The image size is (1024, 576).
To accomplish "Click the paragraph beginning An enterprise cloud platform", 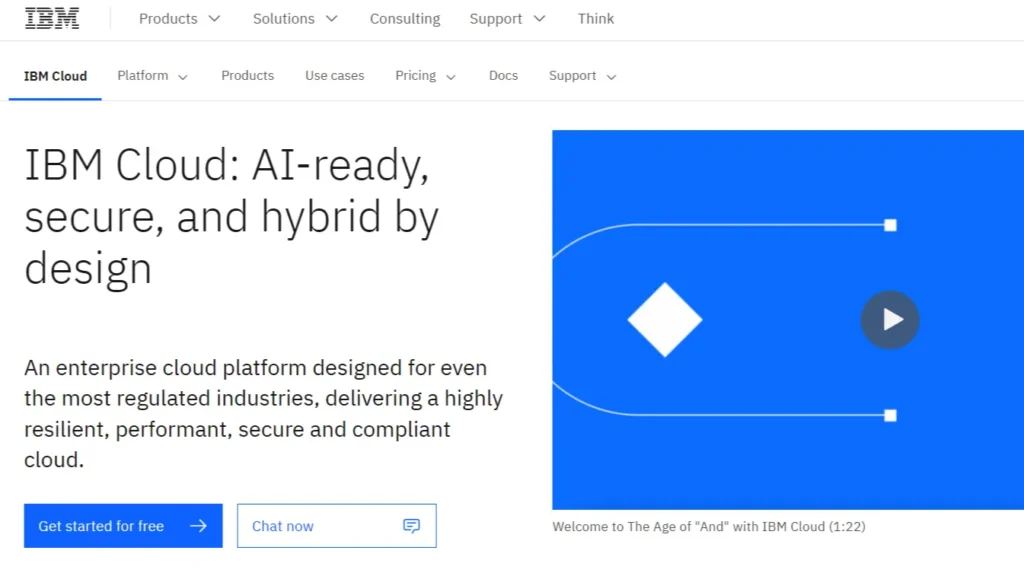I will click(263, 413).
